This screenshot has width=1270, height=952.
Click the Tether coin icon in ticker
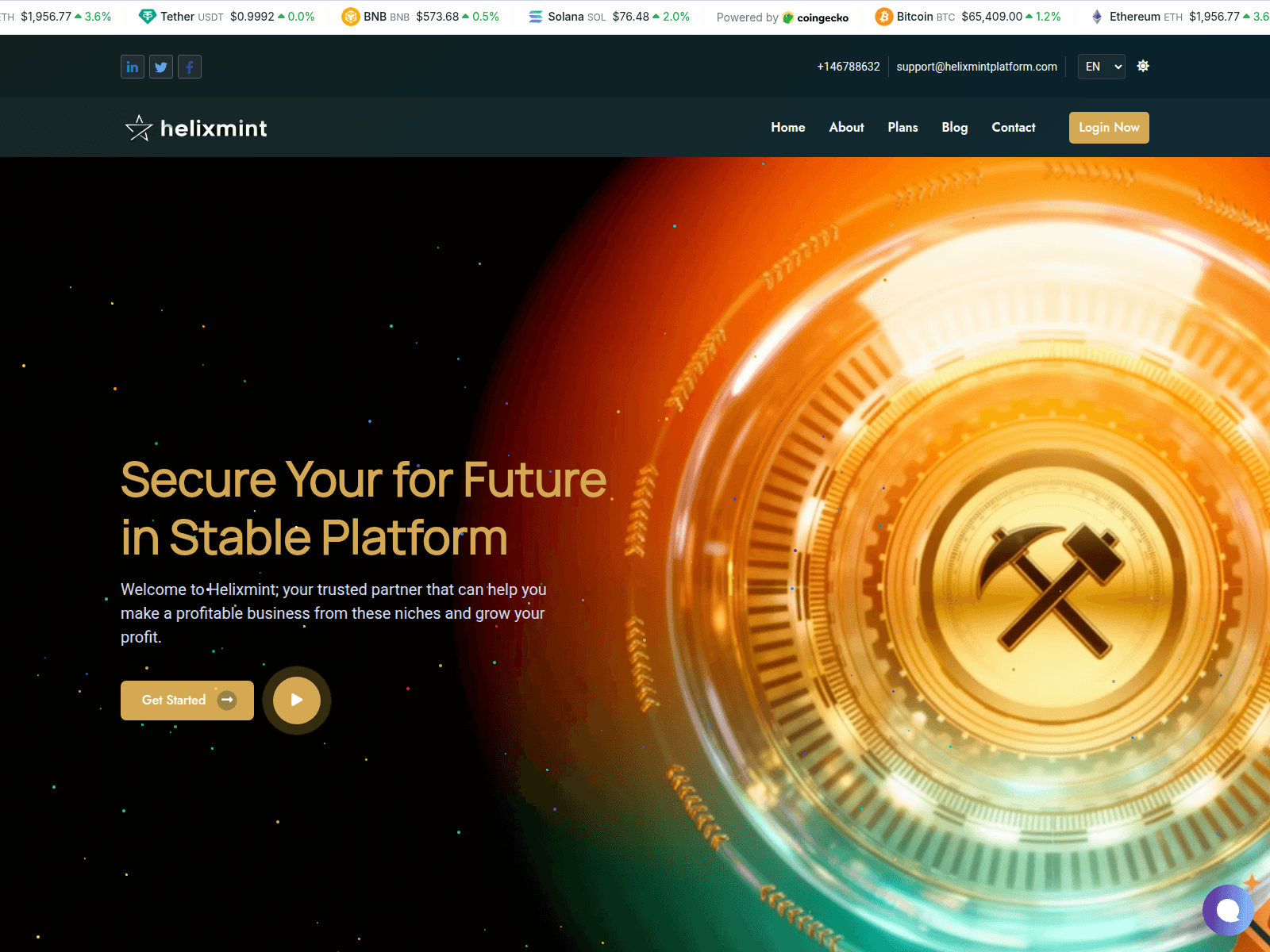coord(148,17)
